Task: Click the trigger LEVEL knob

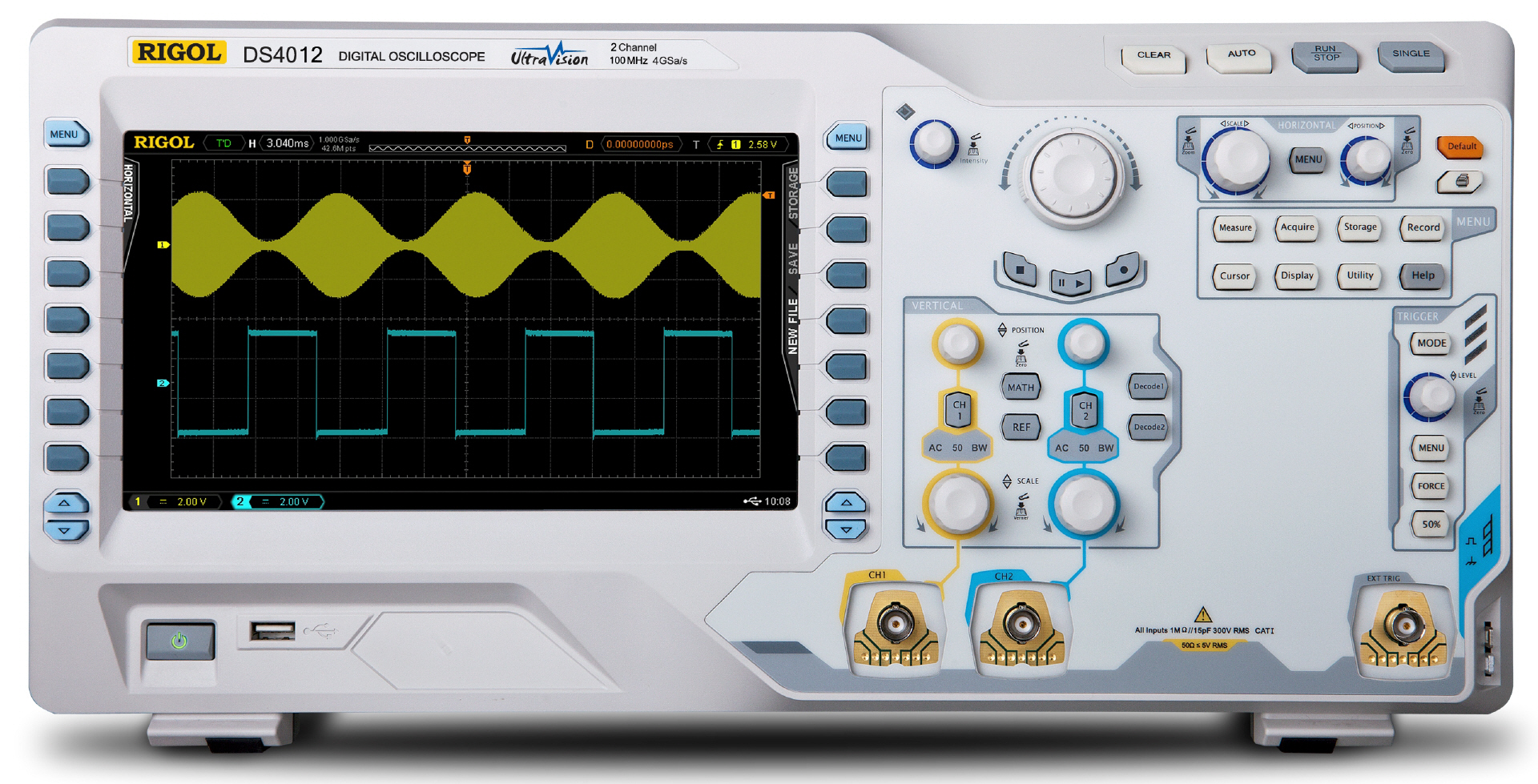Action: pos(1430,396)
